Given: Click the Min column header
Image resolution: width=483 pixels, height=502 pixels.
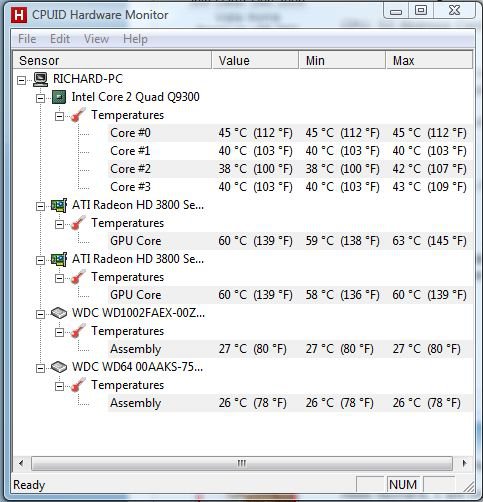Looking at the screenshot, I should [x=342, y=60].
